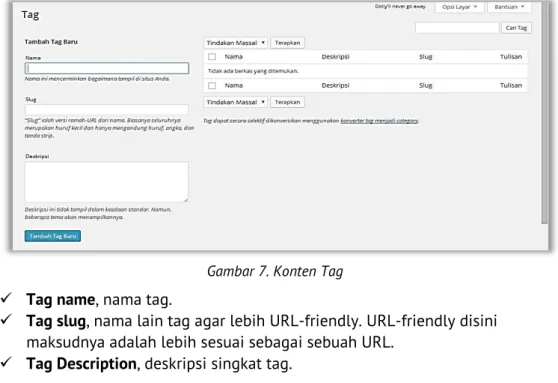Screen dimensions: 558x383
Task: Click the tag search input field
Action: pos(457,28)
